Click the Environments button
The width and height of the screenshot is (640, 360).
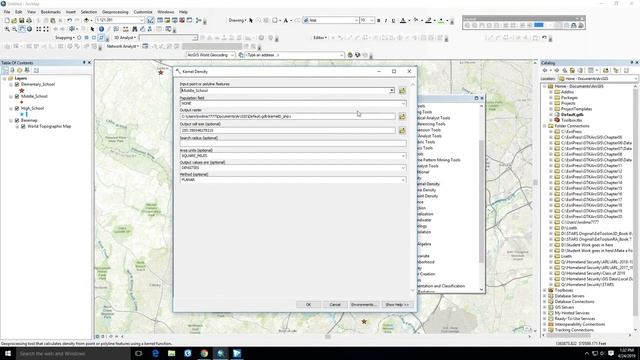(x=363, y=305)
